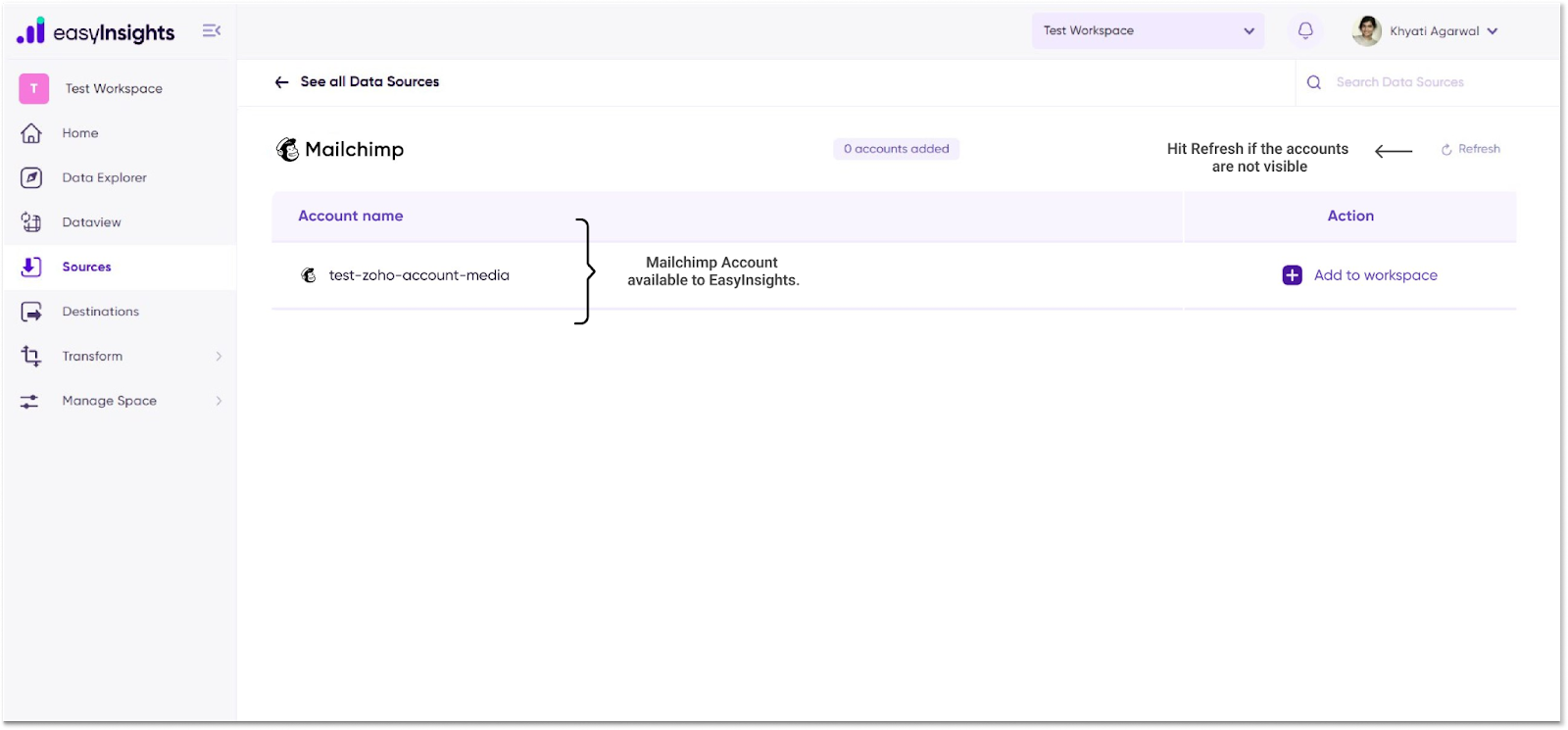Image resolution: width=1568 pixels, height=730 pixels.
Task: Click the back arrow beside See all Data Sources
Action: click(282, 82)
